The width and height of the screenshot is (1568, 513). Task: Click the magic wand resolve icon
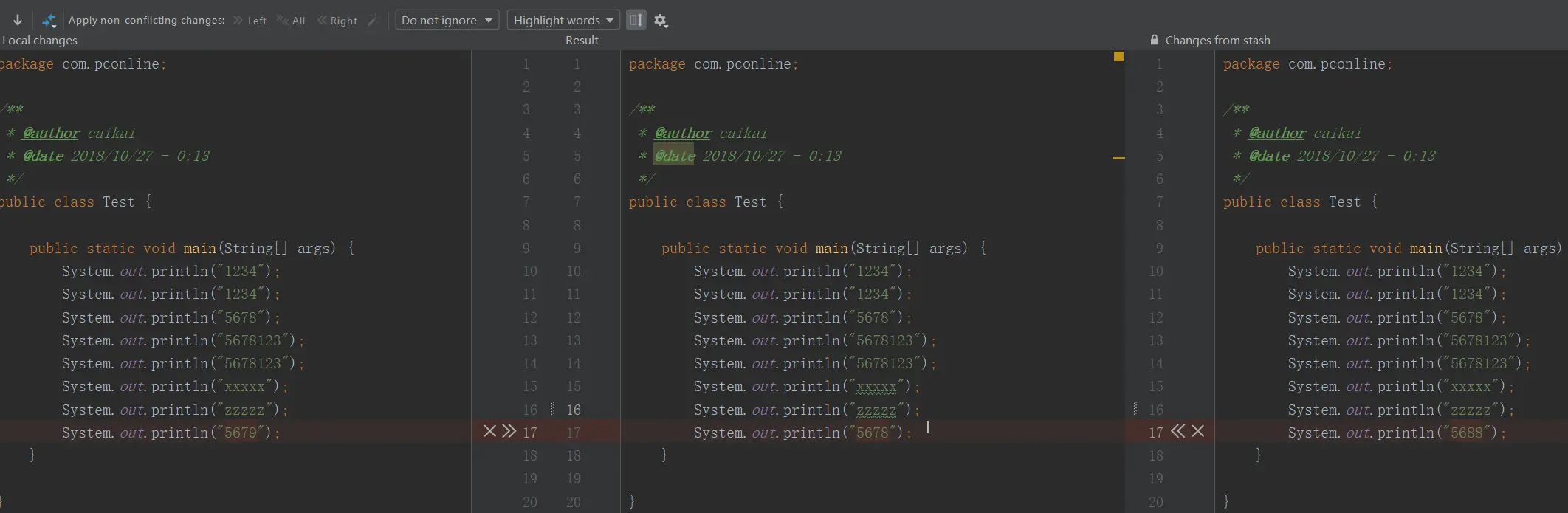374,20
